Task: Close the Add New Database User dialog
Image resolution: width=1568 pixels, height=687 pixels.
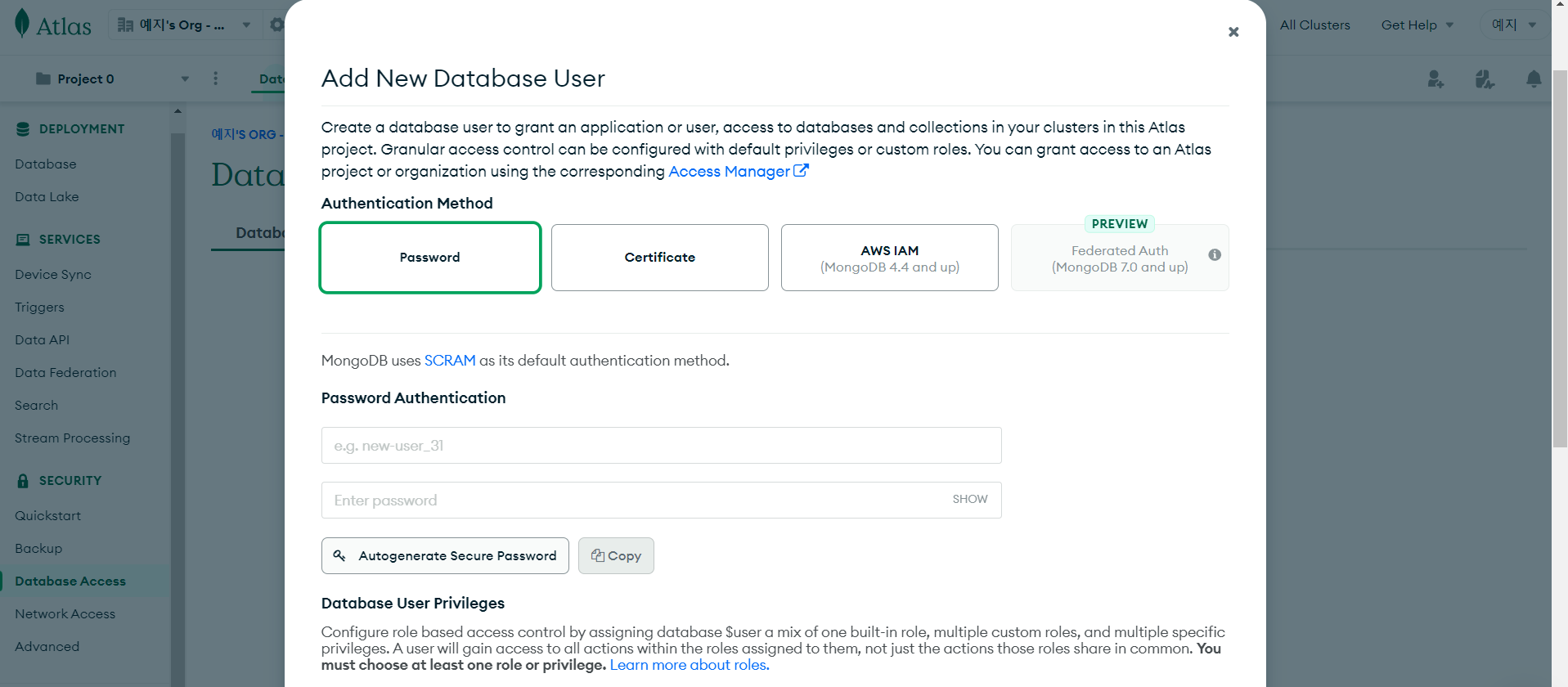Action: 1233,32
